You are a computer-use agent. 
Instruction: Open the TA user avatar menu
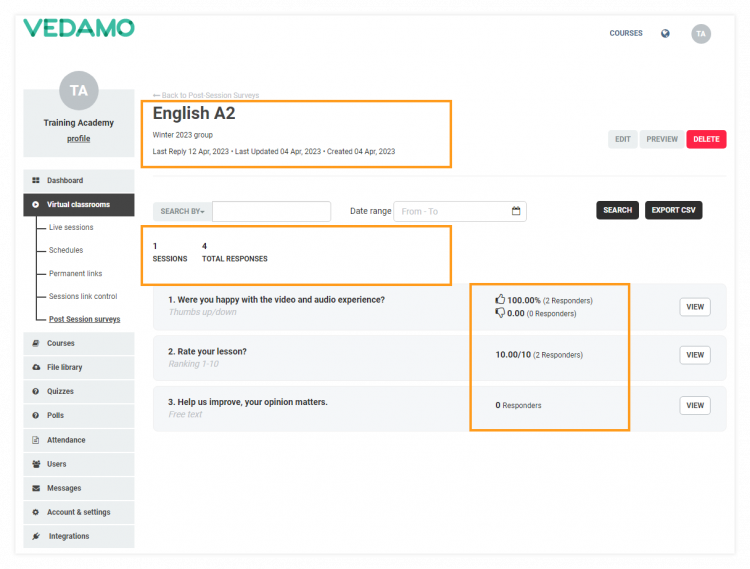701,33
